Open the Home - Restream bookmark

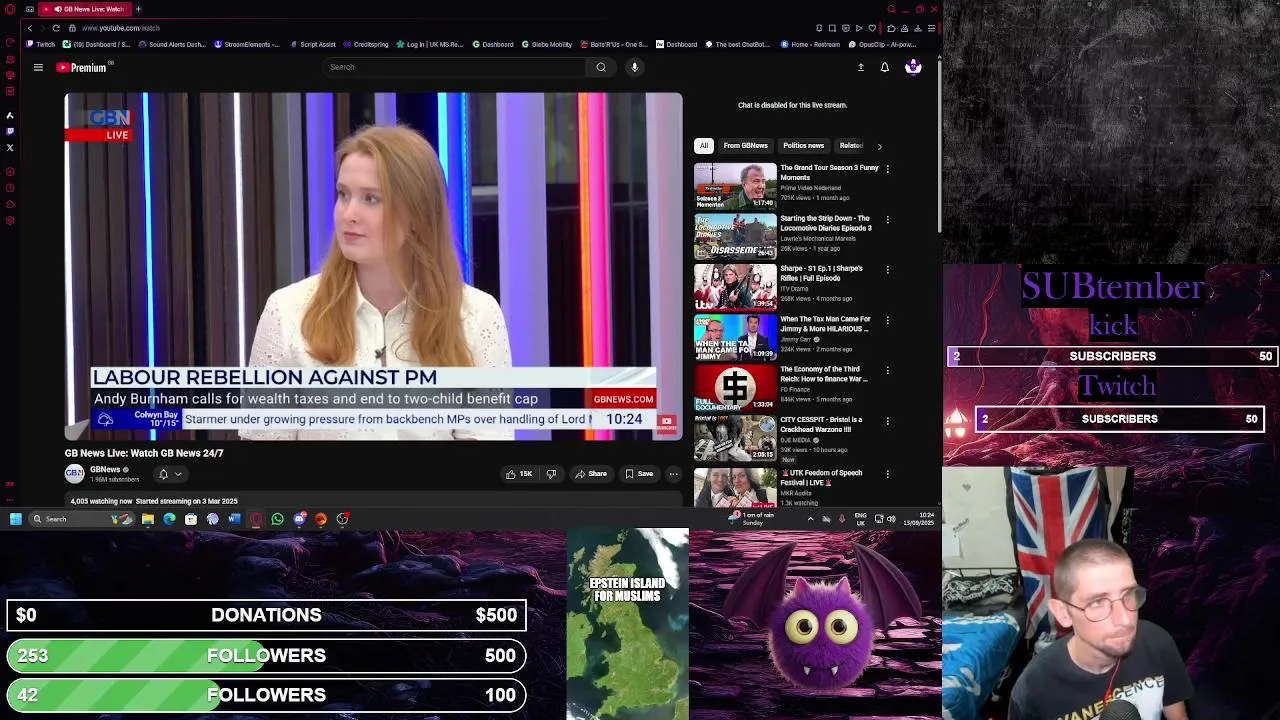[811, 44]
